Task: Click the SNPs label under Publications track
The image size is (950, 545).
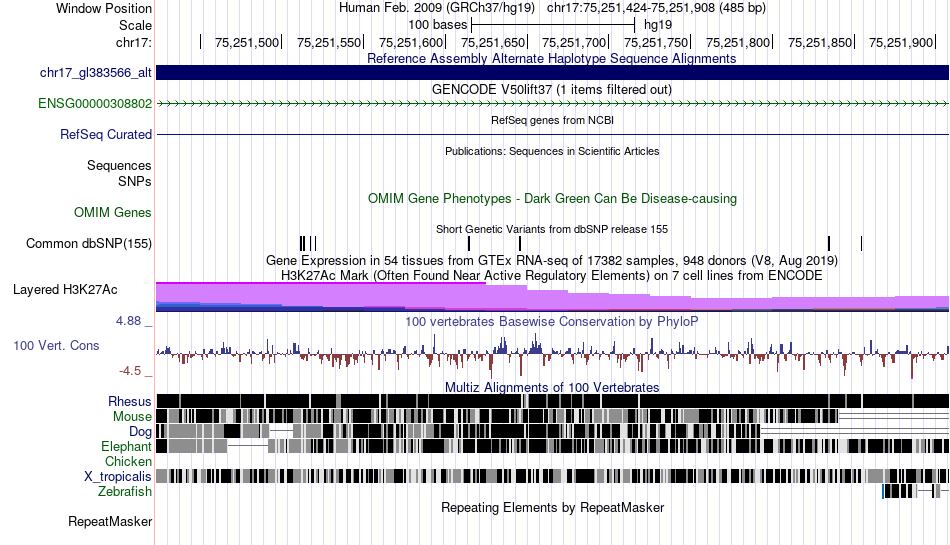Action: pos(135,181)
